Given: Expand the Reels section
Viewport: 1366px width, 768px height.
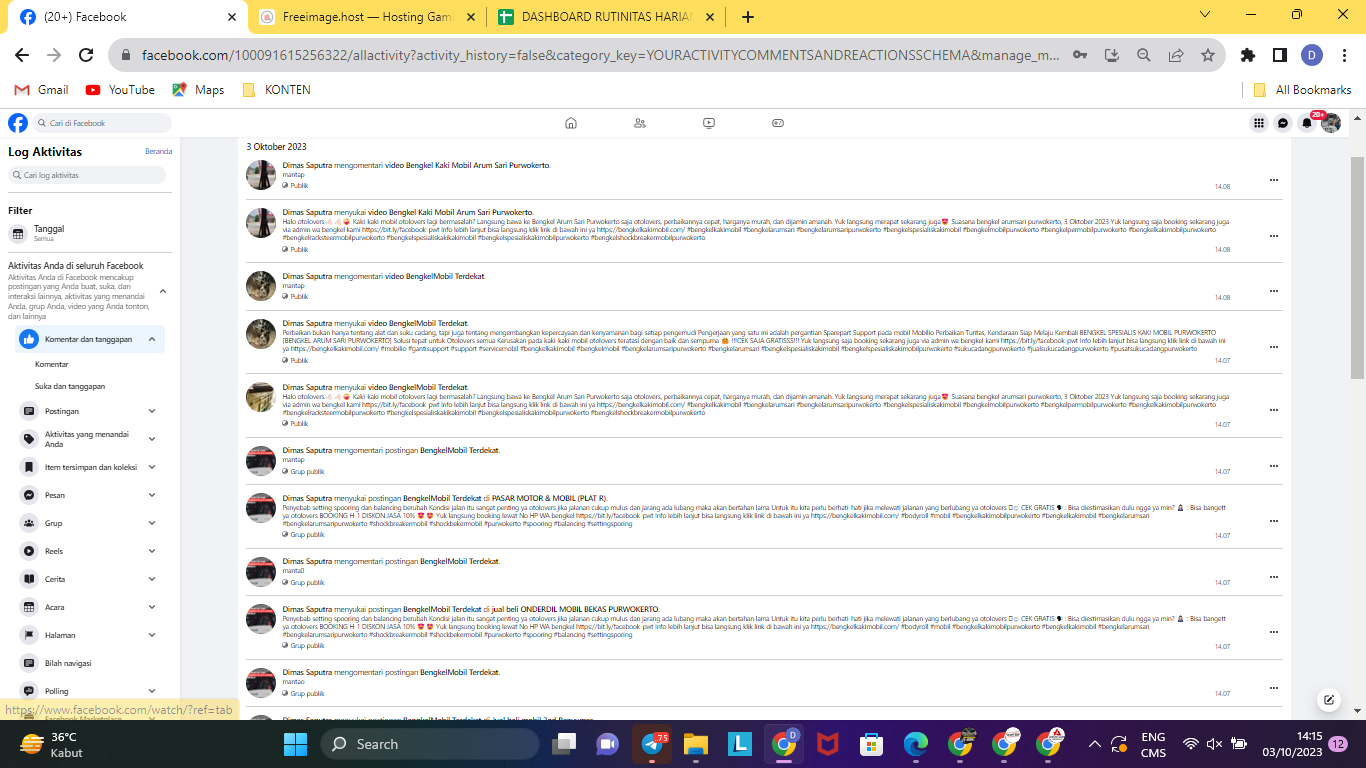Looking at the screenshot, I should point(152,551).
